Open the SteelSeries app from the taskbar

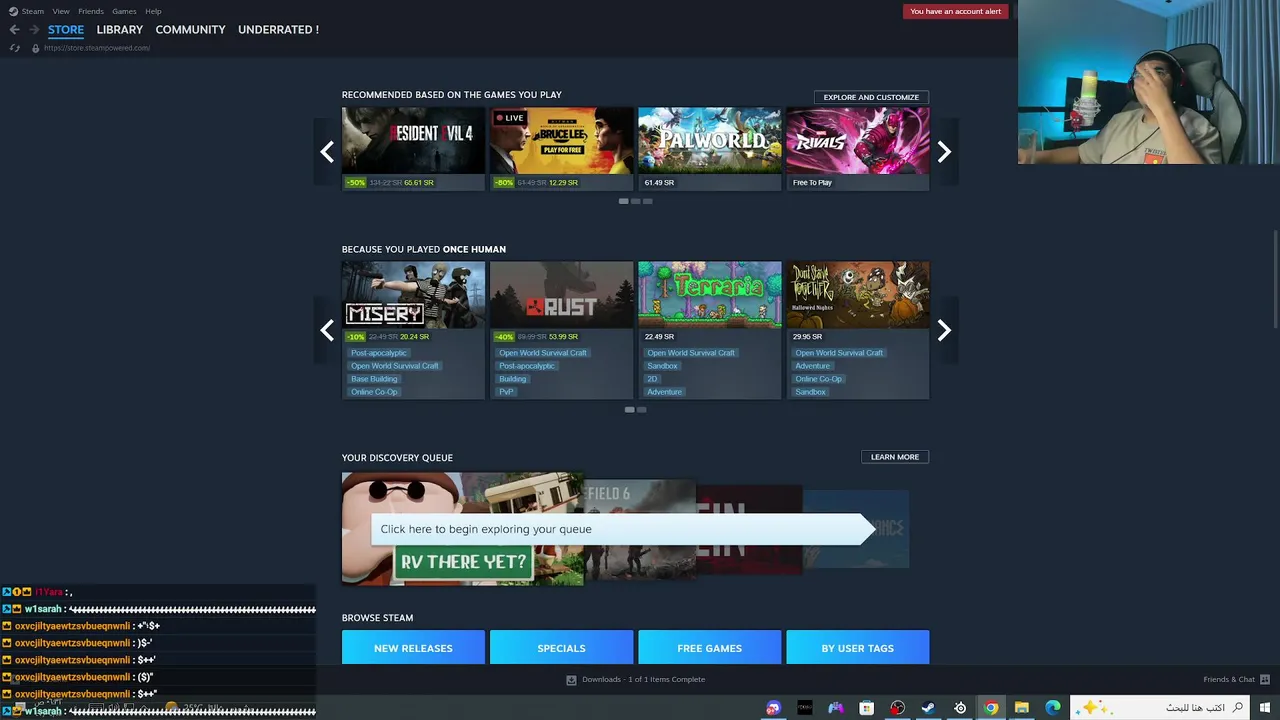[959, 708]
